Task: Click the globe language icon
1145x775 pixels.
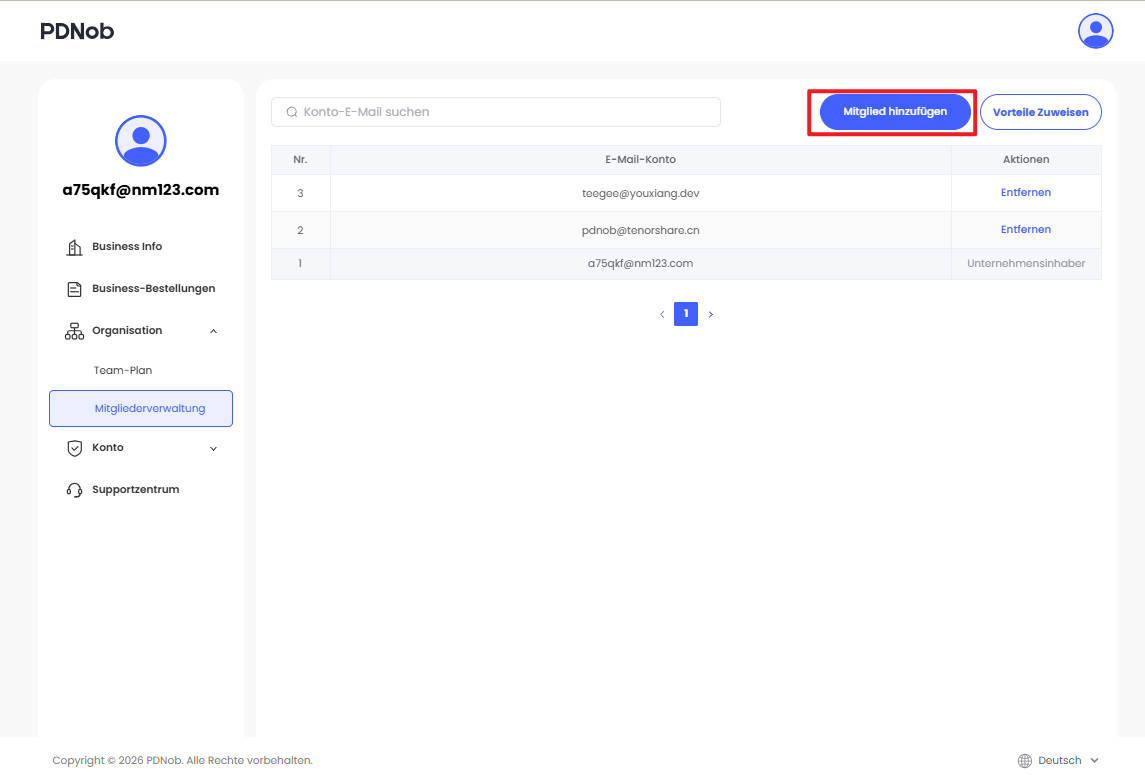Action: coord(1025,760)
